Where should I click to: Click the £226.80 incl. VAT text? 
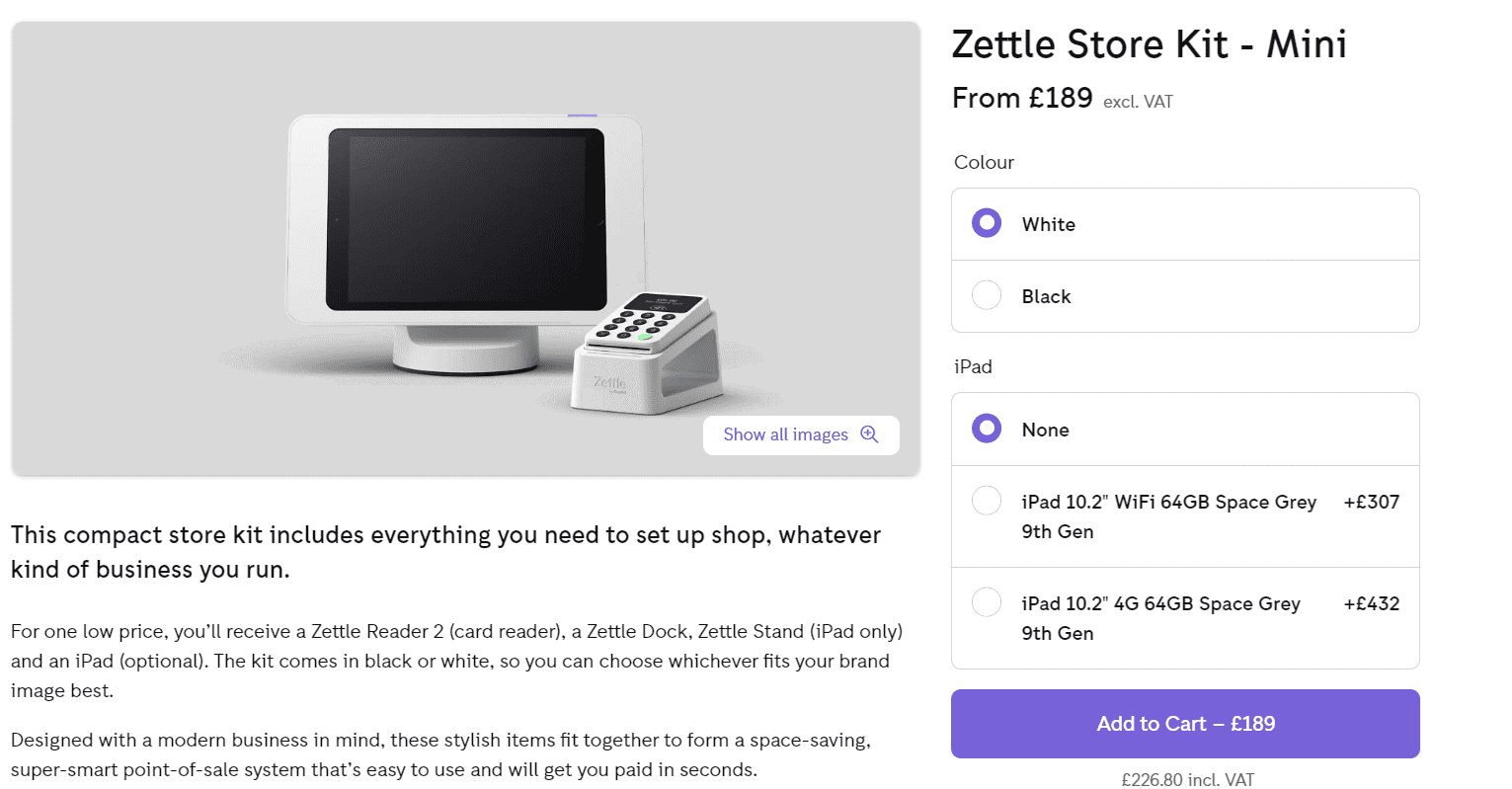(x=1184, y=778)
